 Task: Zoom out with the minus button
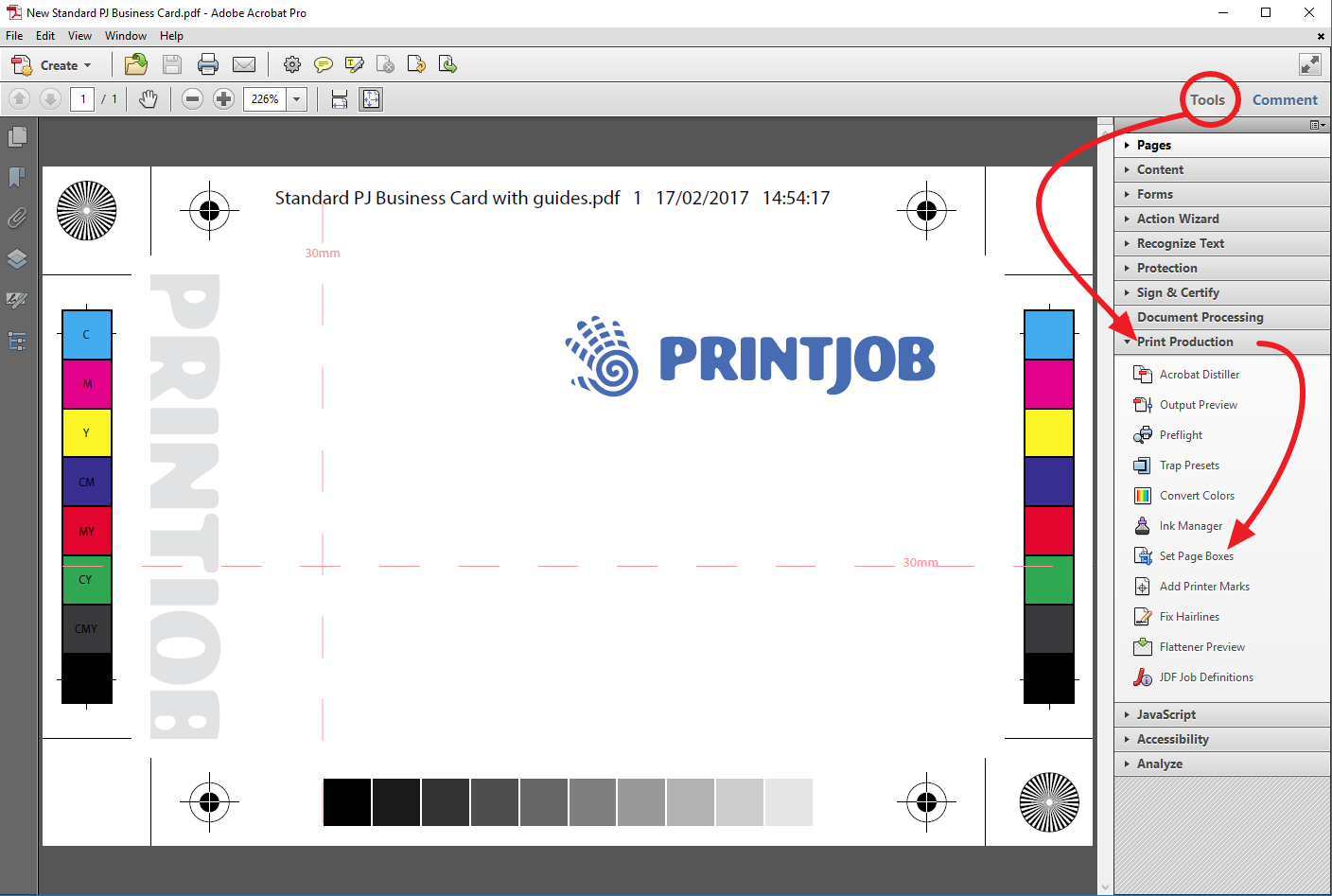[x=192, y=98]
